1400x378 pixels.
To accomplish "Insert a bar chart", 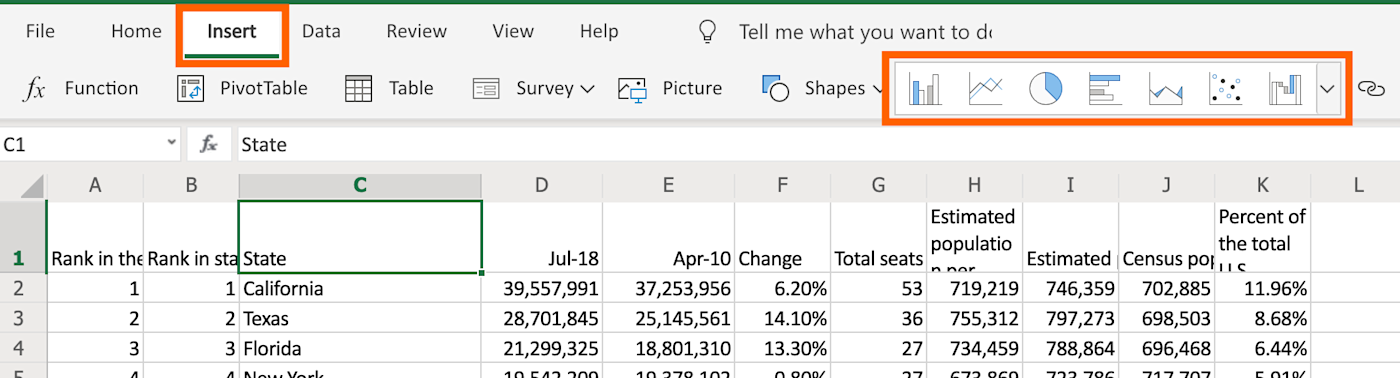I will pos(1105,89).
